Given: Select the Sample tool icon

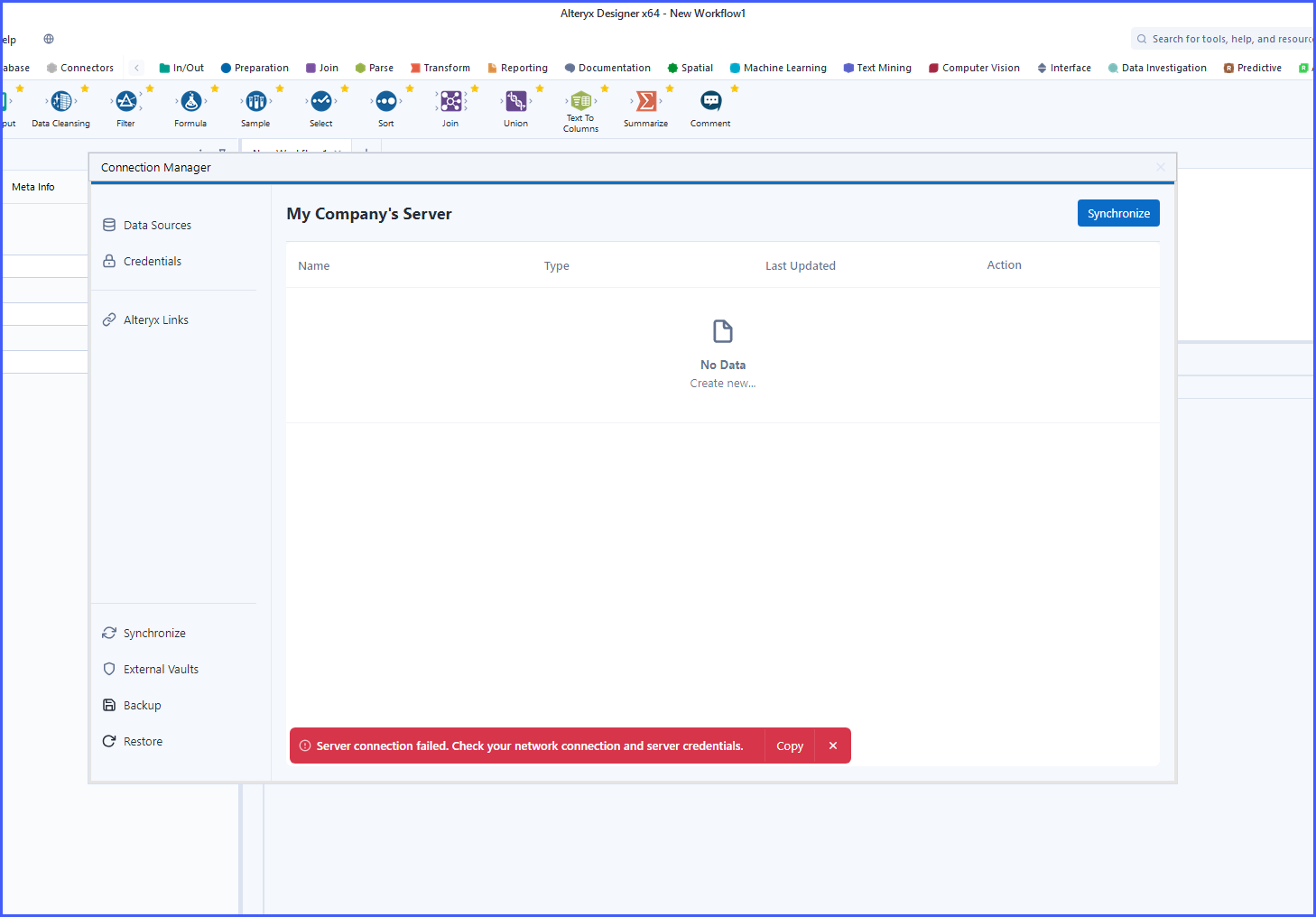Looking at the screenshot, I should (x=256, y=101).
